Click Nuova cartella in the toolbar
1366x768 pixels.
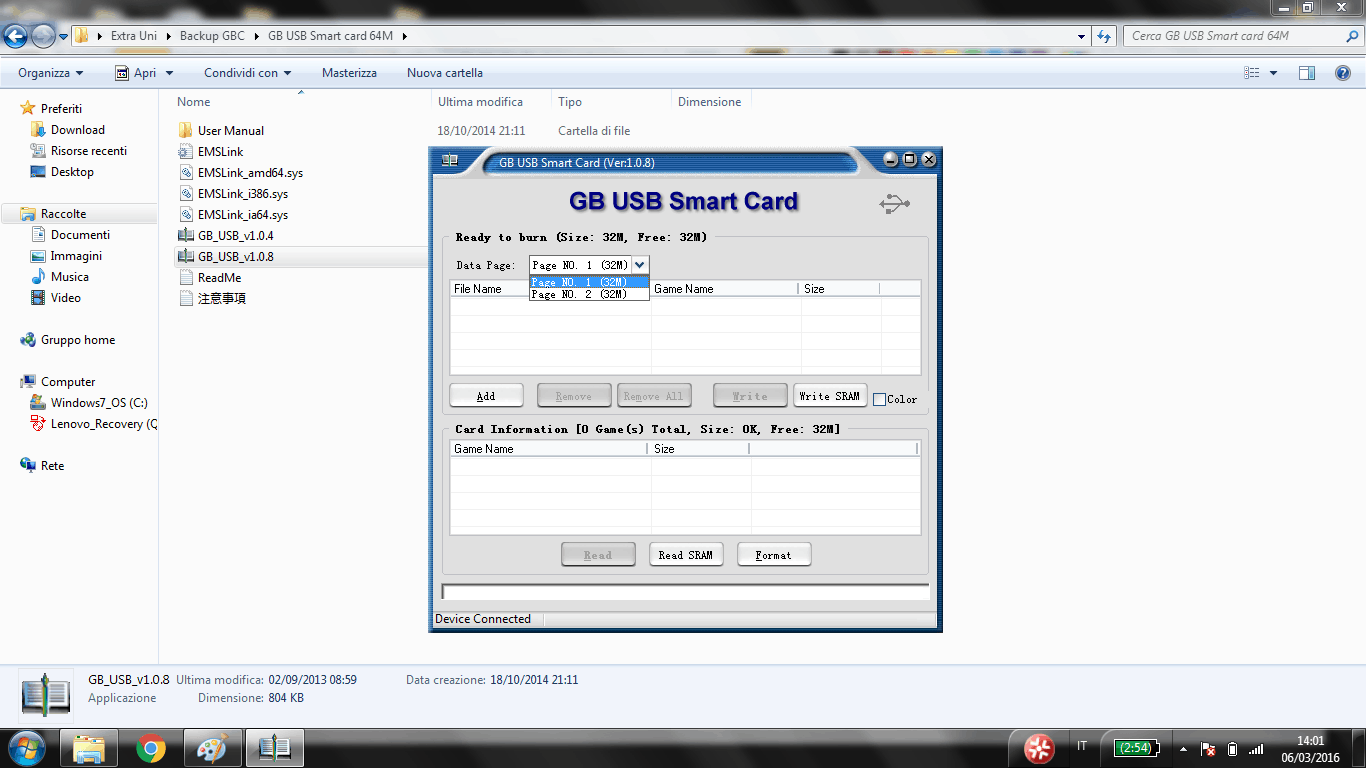coord(445,73)
